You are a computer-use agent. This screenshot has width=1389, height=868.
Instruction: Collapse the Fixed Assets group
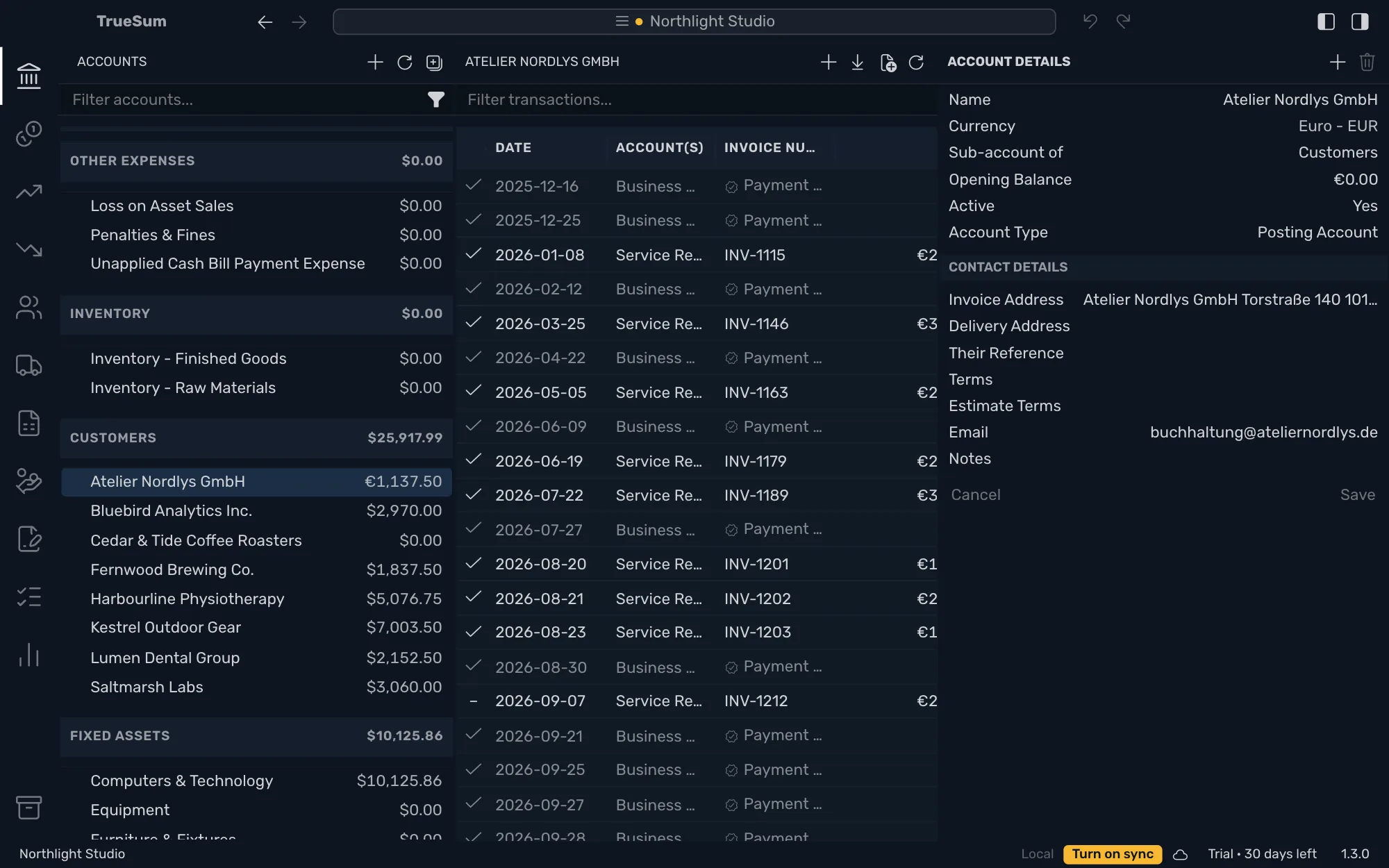pyautogui.click(x=256, y=736)
